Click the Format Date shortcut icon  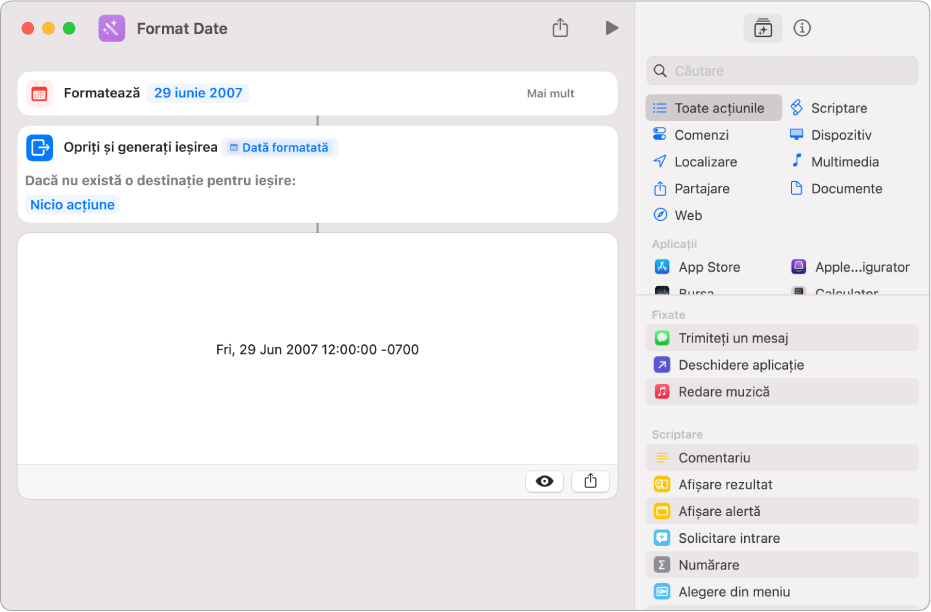click(112, 28)
